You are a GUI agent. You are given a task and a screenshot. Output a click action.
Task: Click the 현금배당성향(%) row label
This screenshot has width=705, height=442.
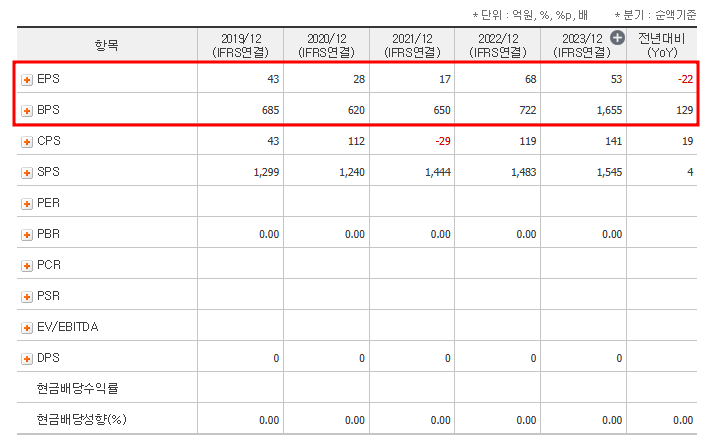coord(81,420)
